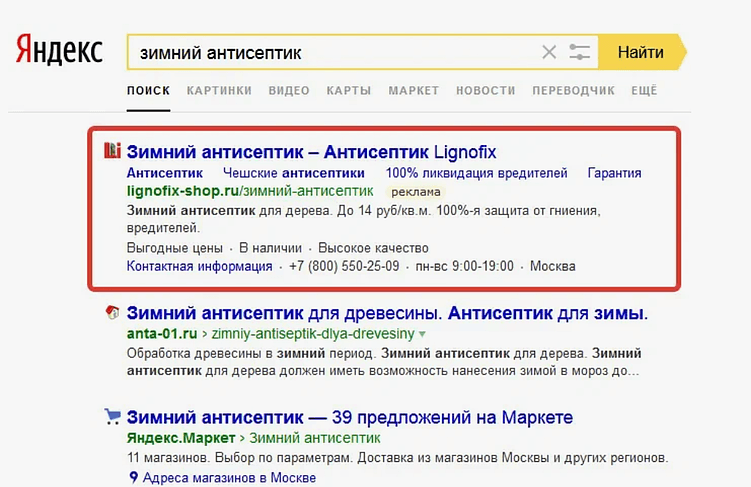The image size is (751, 487).
Task: Click the map pin icon near Адреса магазинов
Action: tap(134, 477)
